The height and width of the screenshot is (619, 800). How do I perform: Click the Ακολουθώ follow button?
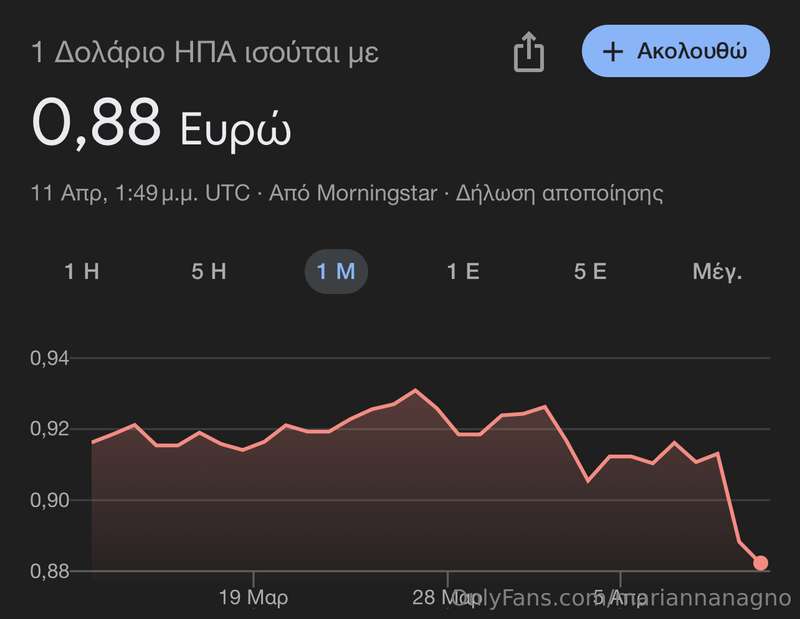click(x=676, y=51)
